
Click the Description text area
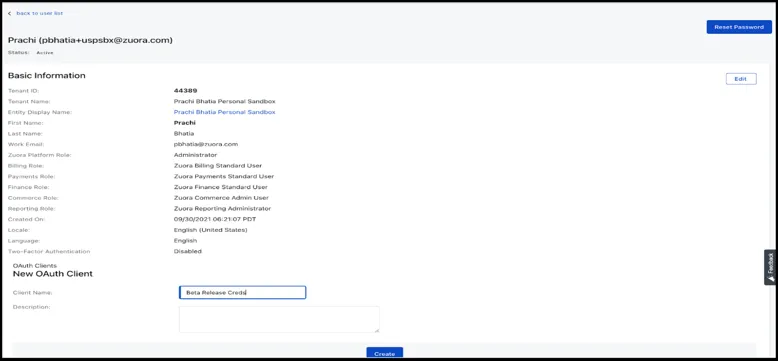coord(279,319)
